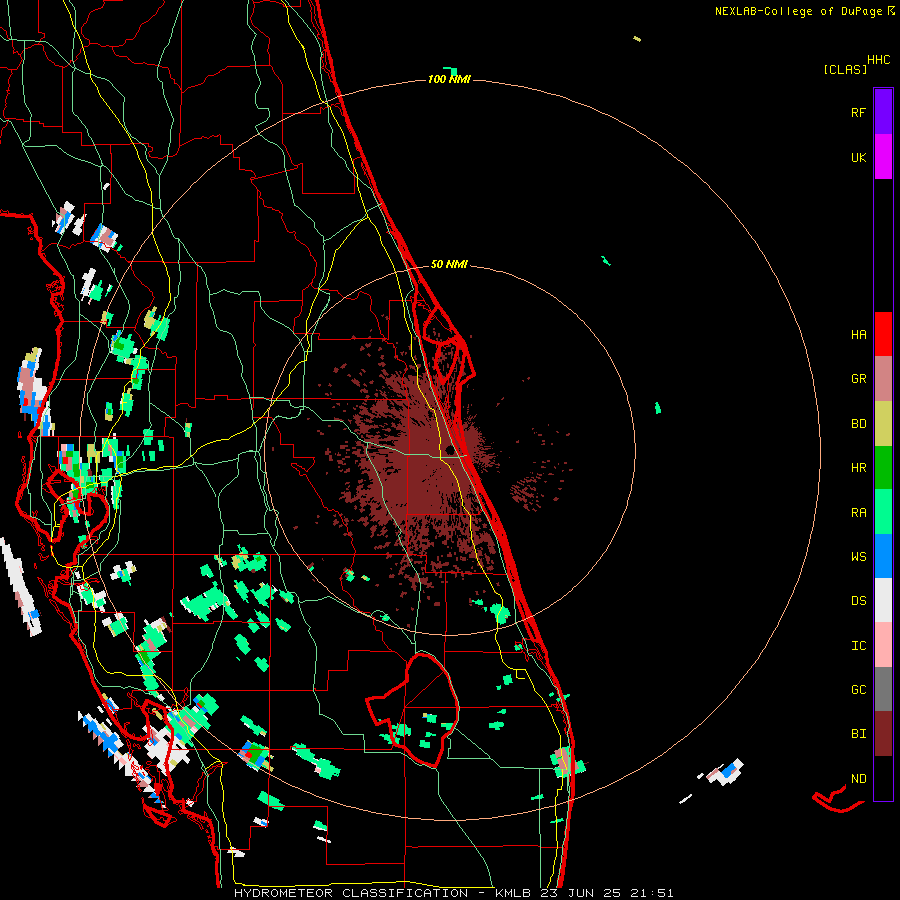900x900 pixels.
Task: Click the 21:51 timestamp in footer
Action: [651, 893]
